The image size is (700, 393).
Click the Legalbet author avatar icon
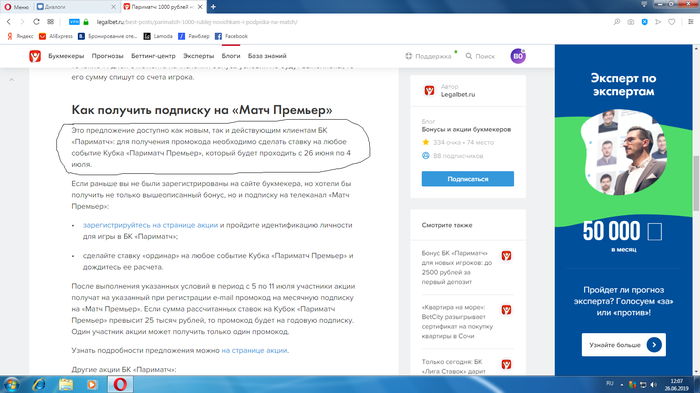(x=429, y=91)
